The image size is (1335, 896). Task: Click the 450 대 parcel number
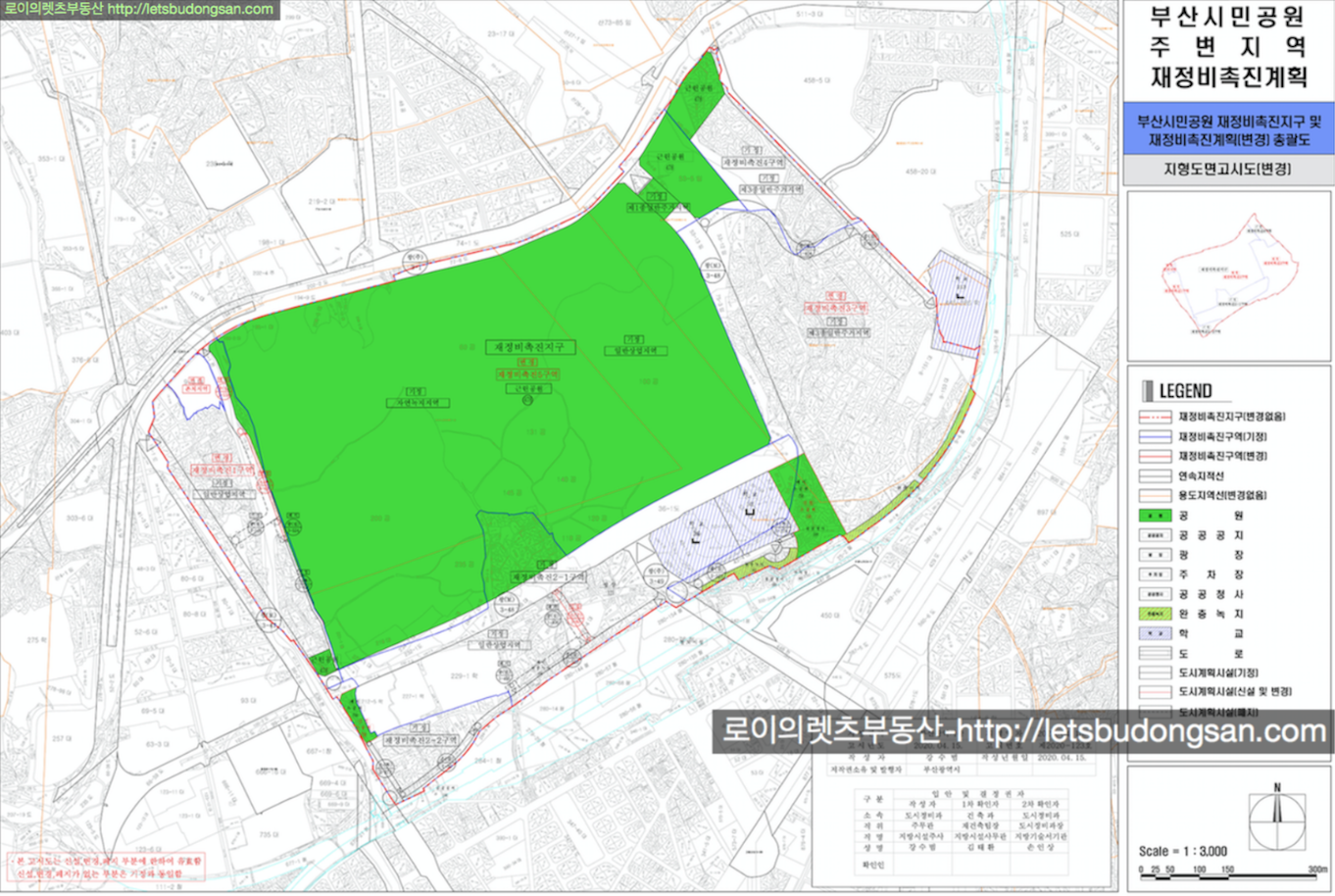[x=829, y=616]
